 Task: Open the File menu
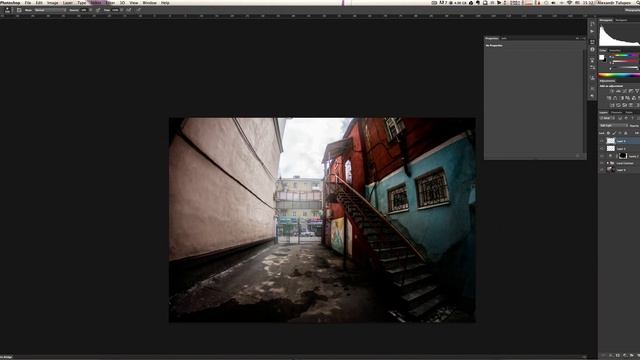27,2
